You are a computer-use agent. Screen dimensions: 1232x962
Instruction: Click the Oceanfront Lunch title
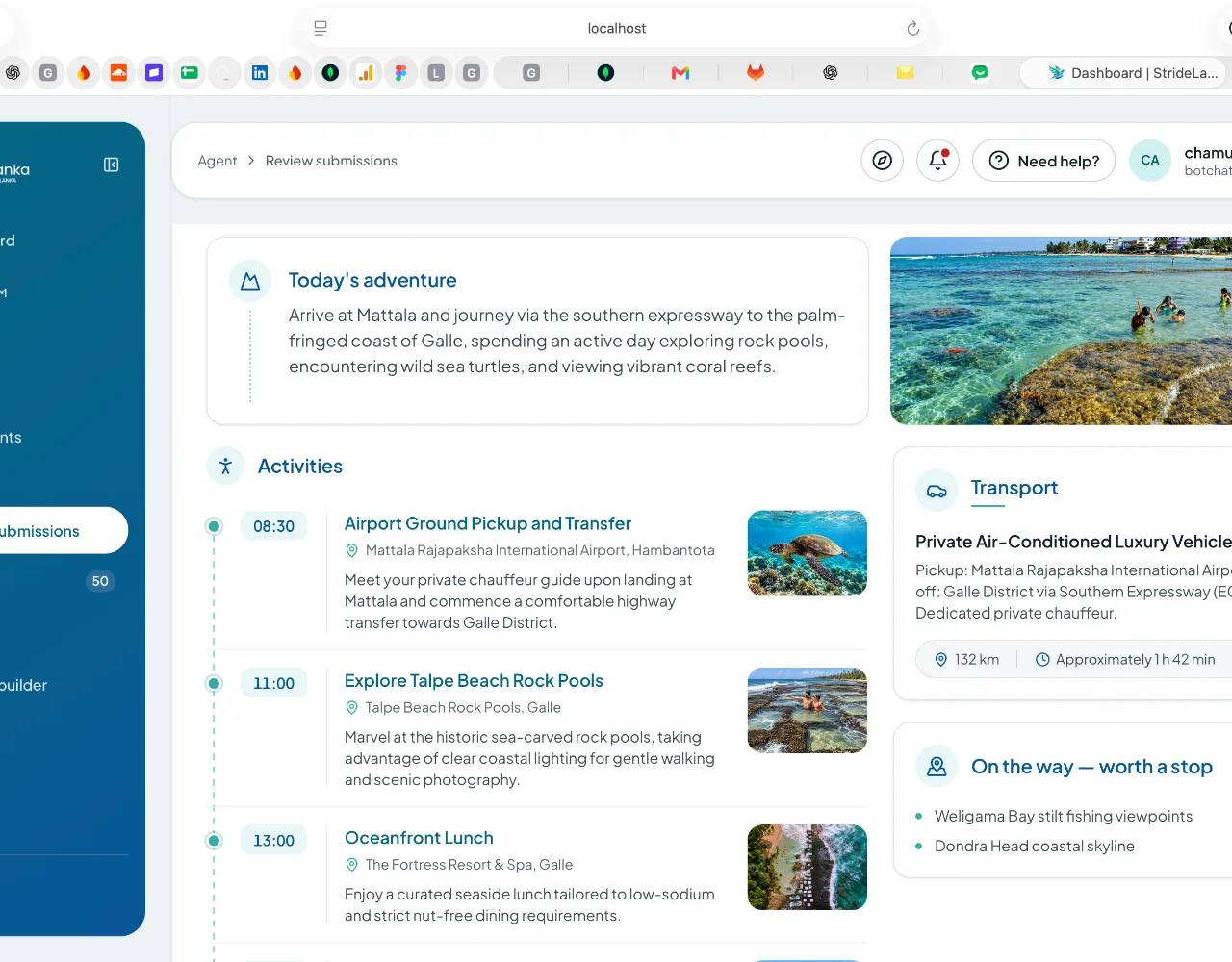(x=419, y=838)
